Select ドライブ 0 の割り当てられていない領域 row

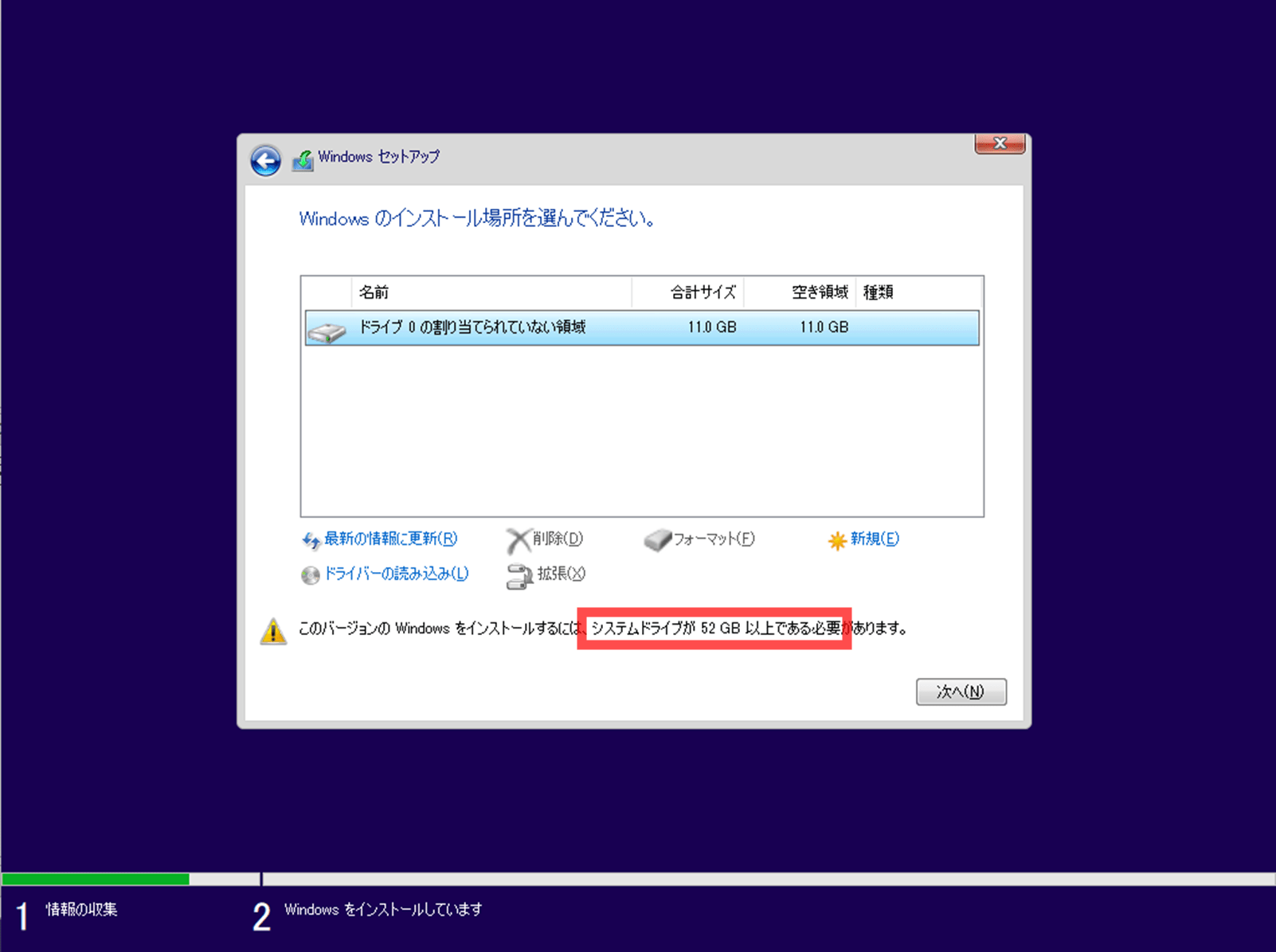[642, 327]
